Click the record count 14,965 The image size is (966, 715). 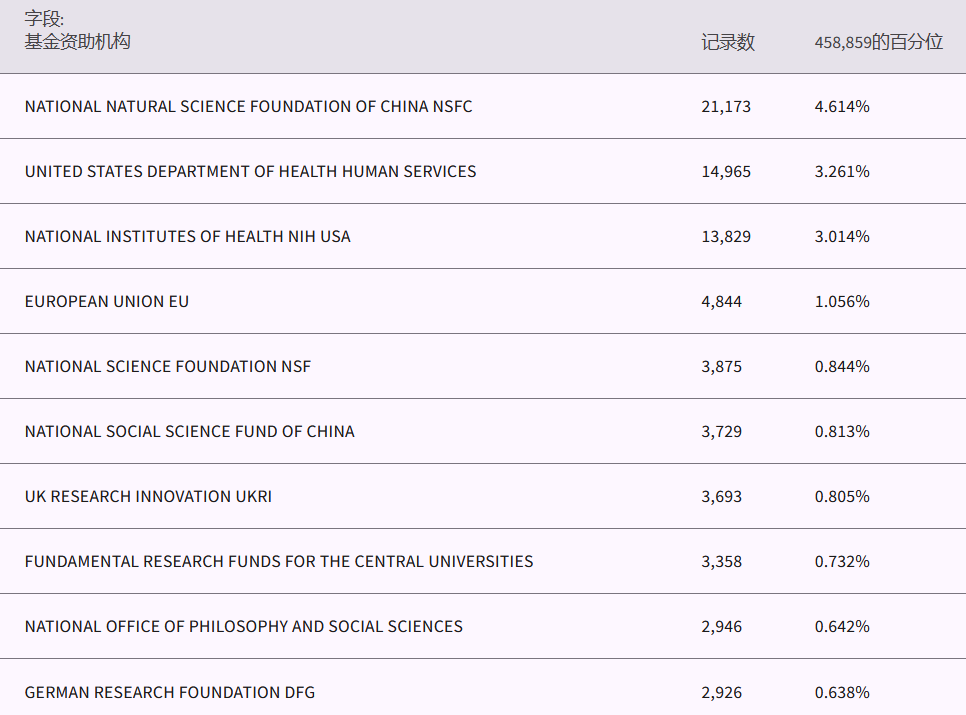point(725,171)
